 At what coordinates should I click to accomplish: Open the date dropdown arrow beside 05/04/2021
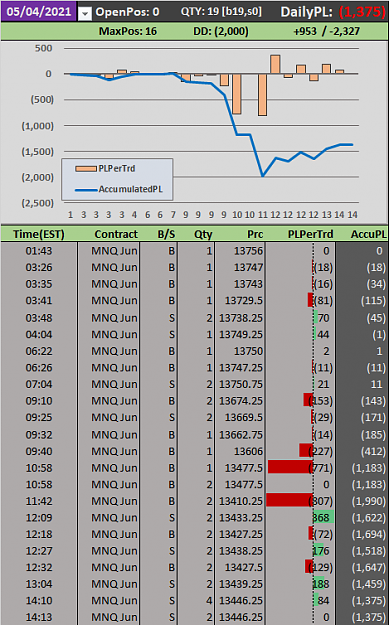[x=84, y=13]
